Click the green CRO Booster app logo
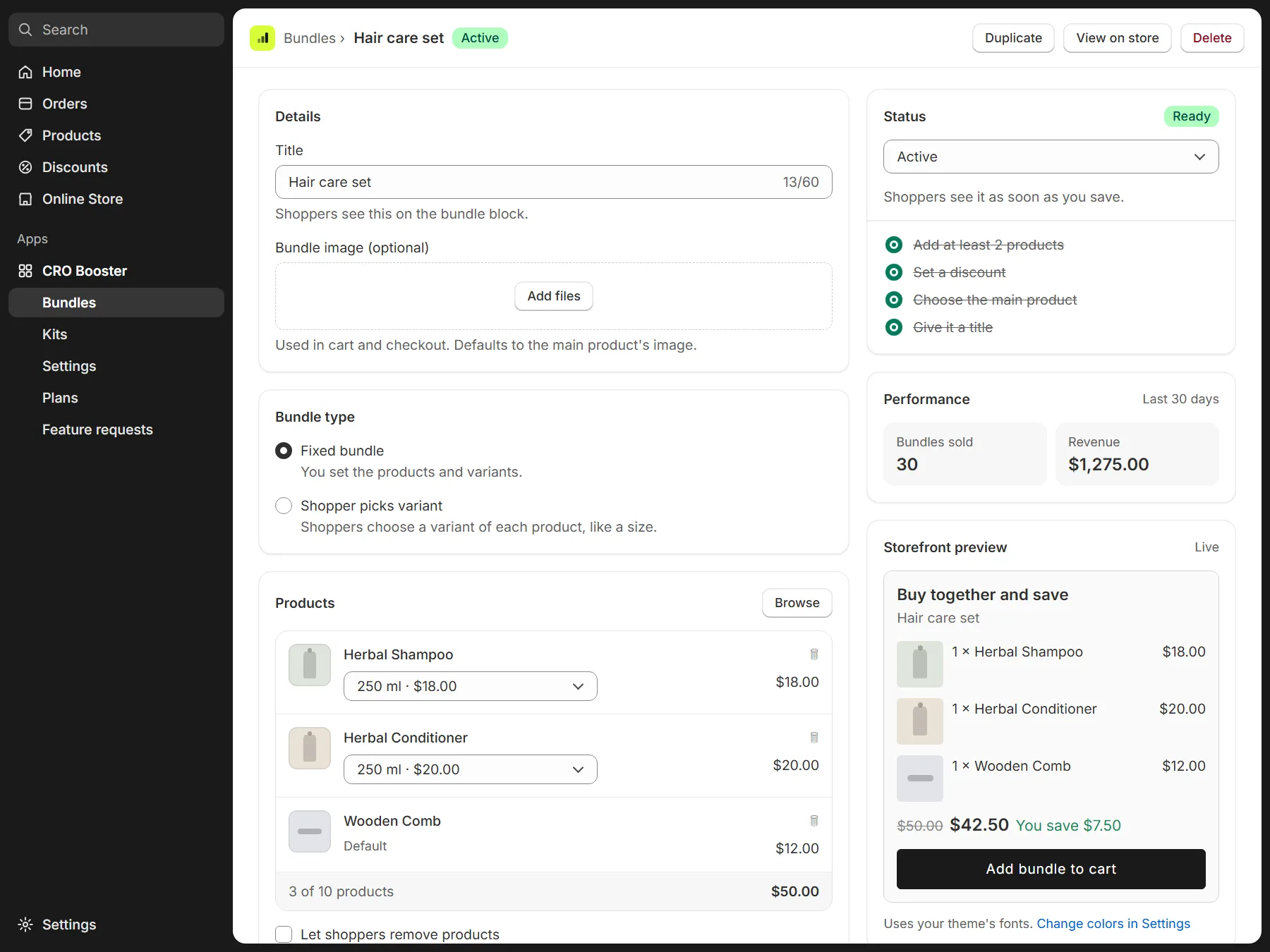This screenshot has width=1270, height=952. [262, 38]
